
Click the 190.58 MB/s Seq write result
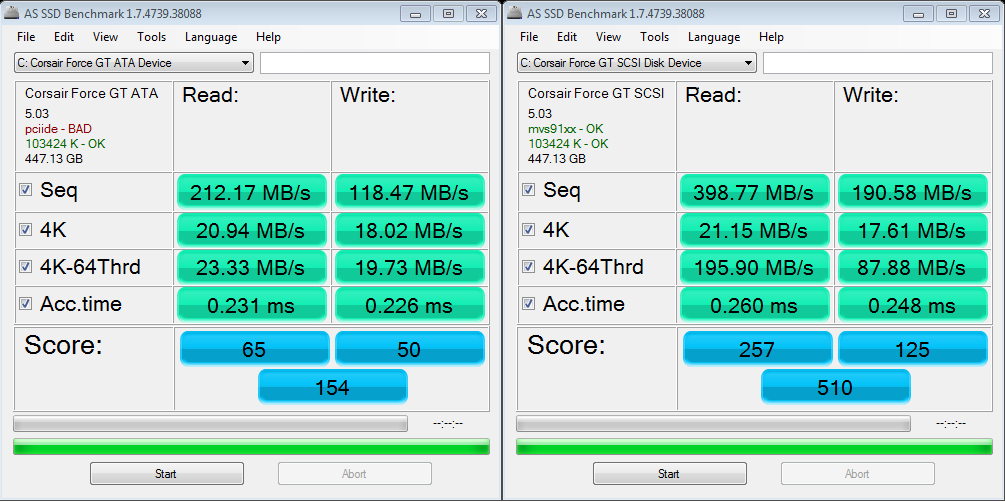pyautogui.click(x=913, y=192)
